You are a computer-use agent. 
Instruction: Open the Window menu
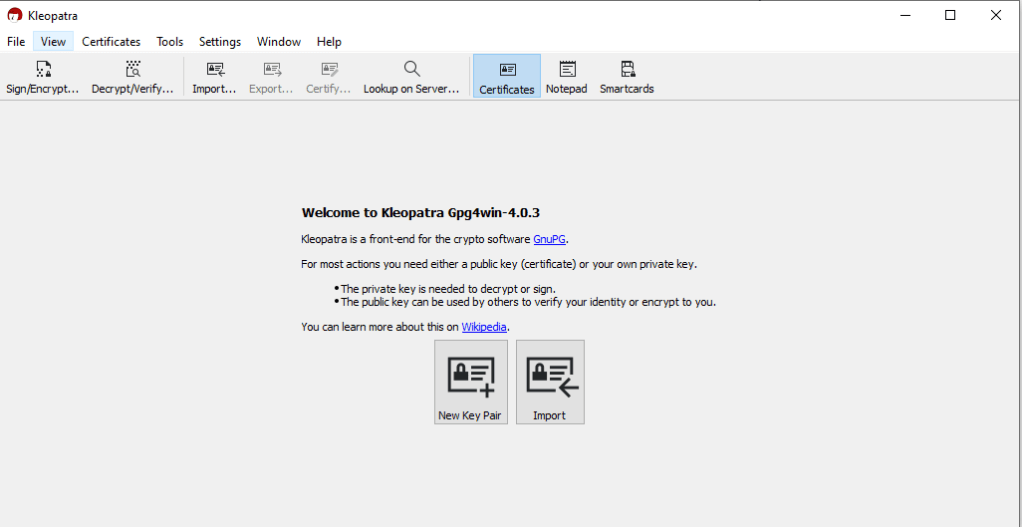pos(279,42)
